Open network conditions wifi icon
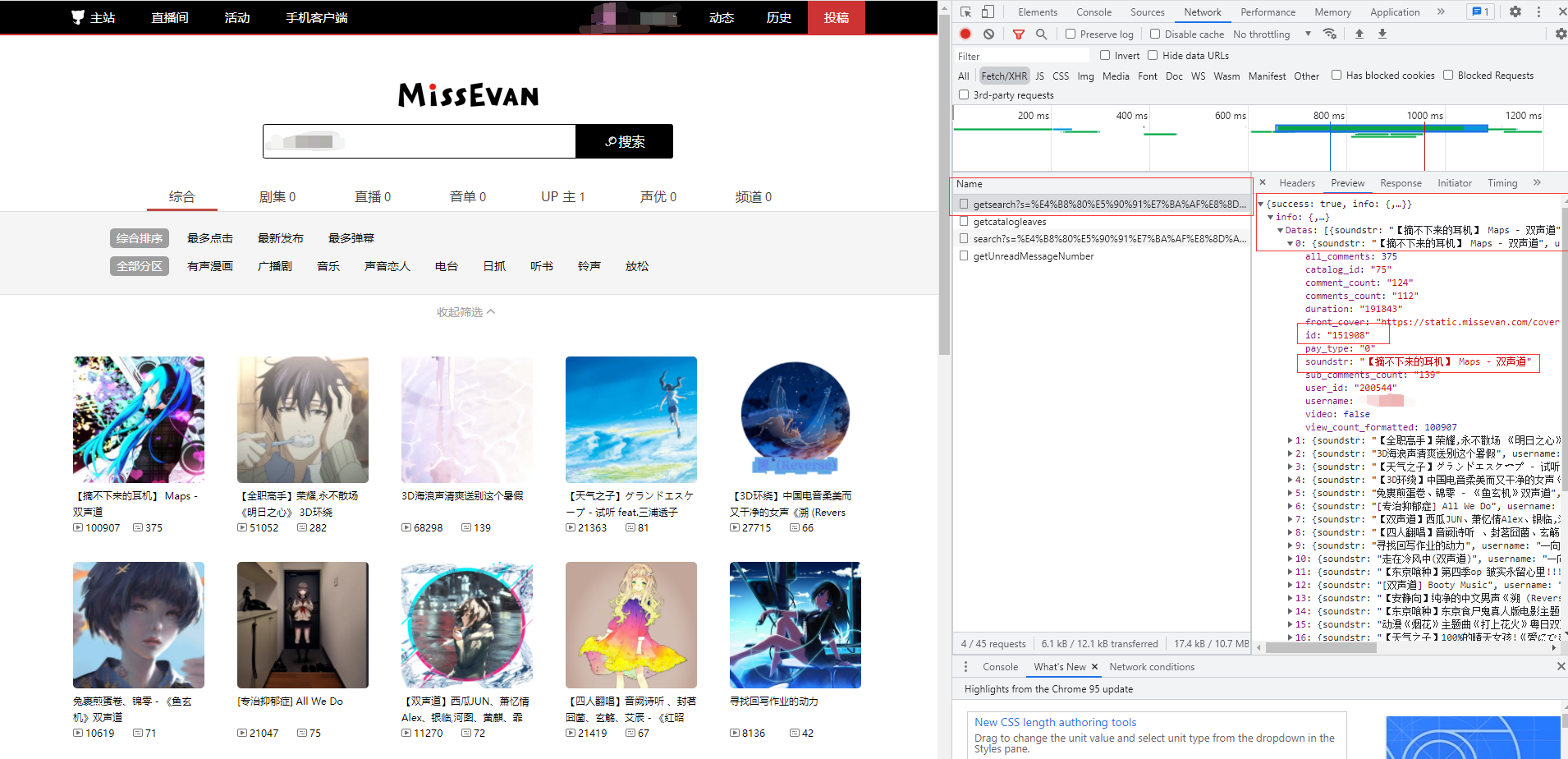 (x=1330, y=34)
